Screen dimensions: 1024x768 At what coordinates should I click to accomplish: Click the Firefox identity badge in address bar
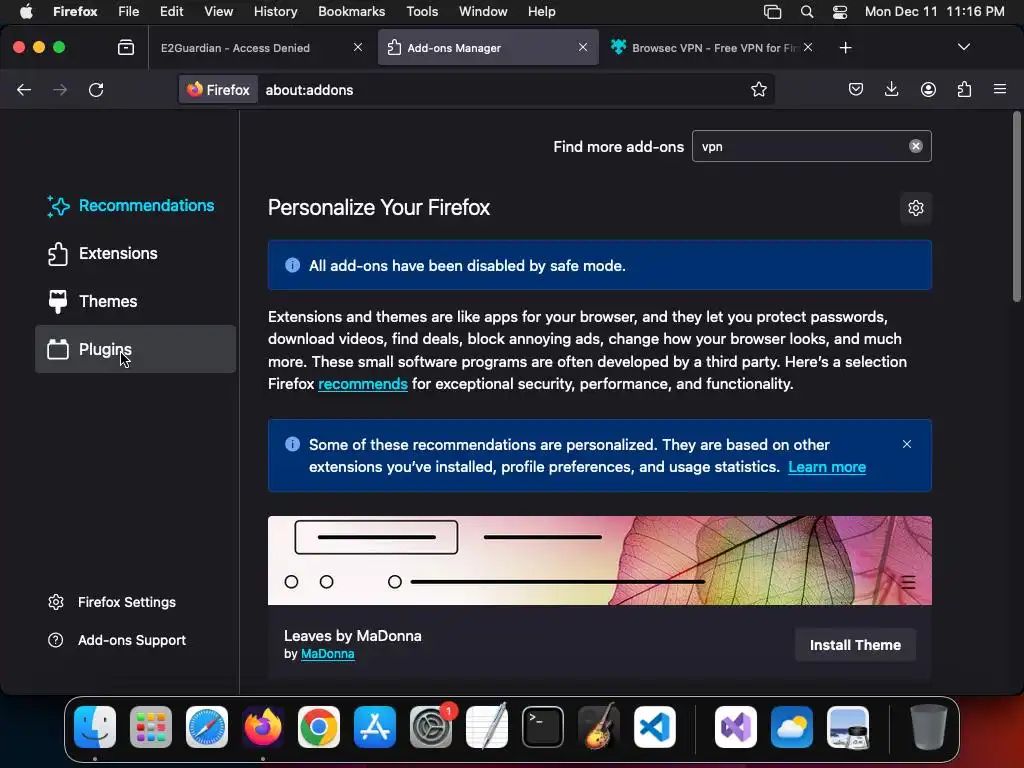pos(219,89)
